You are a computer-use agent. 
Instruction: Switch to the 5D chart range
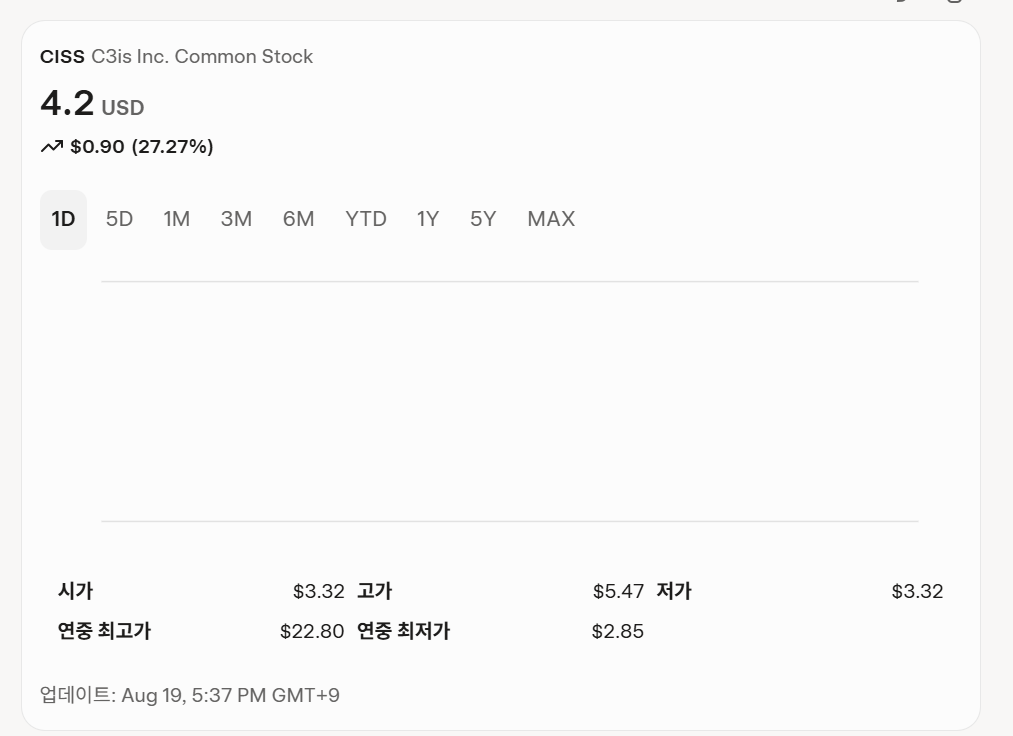pos(119,219)
